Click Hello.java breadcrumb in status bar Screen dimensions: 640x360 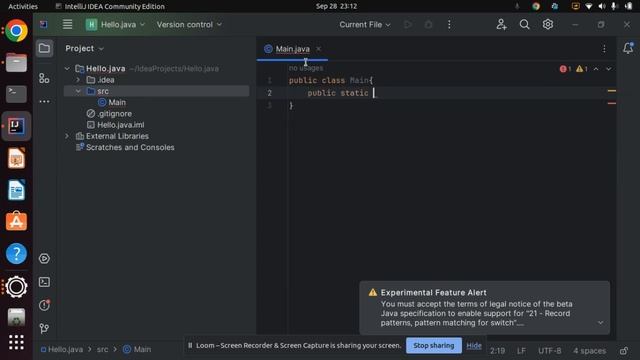pyautogui.click(x=62, y=349)
